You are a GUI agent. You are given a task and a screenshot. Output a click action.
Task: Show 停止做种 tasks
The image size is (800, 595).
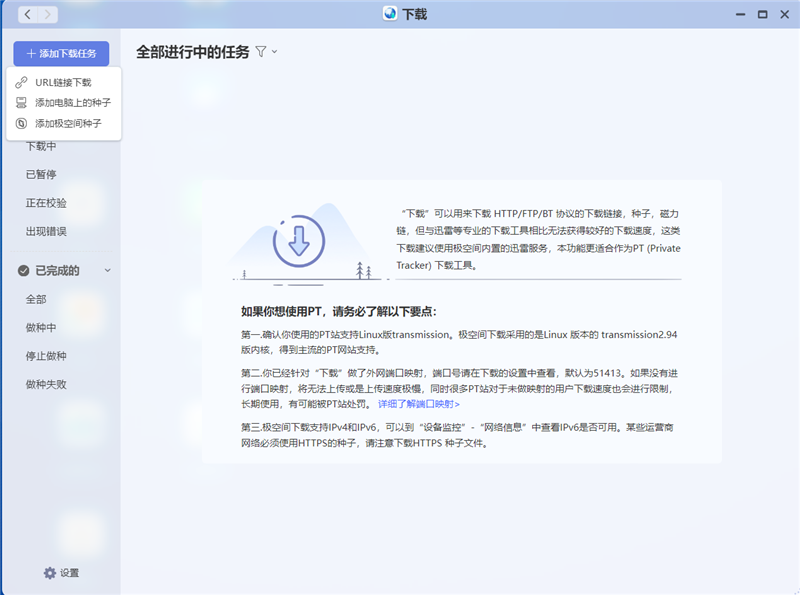(x=46, y=355)
